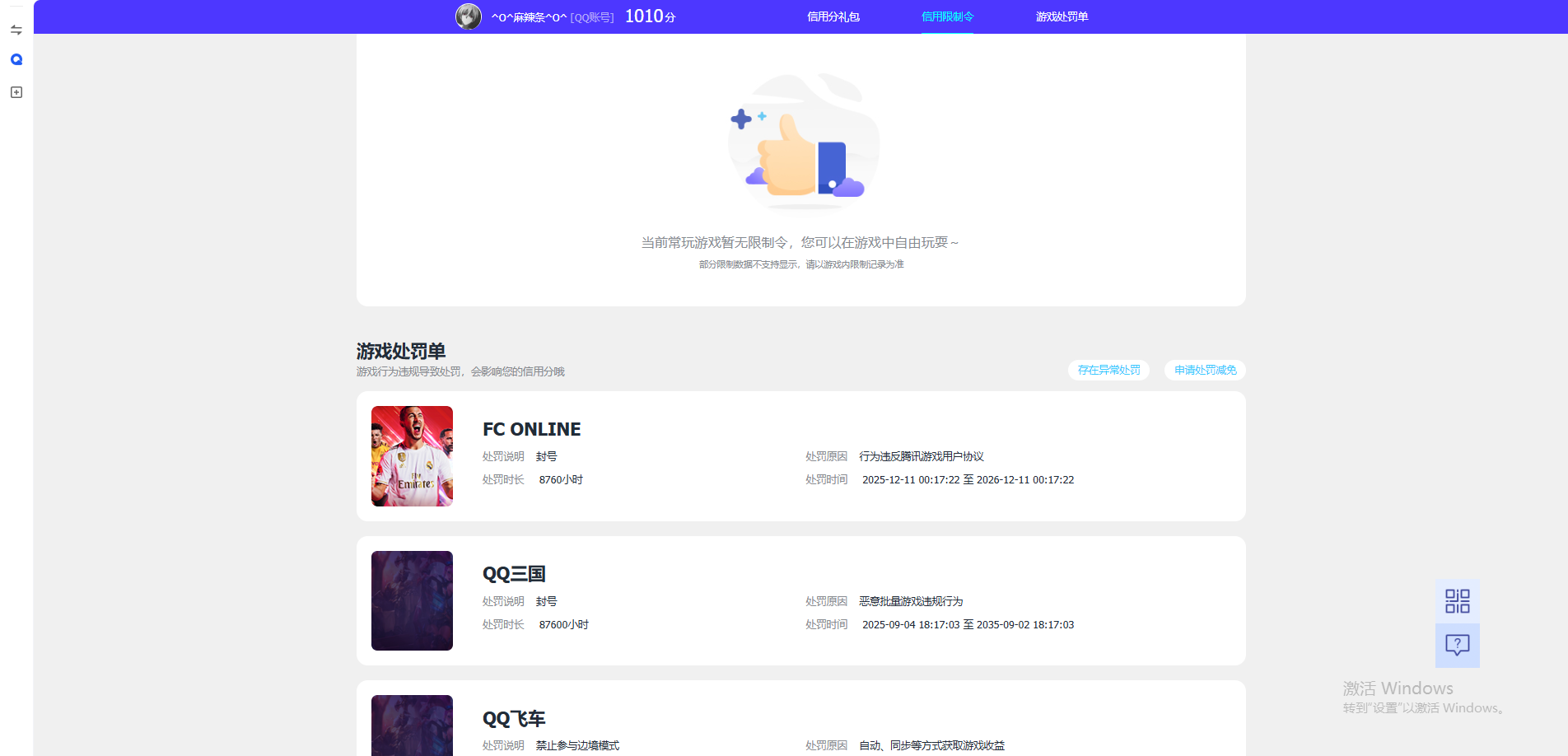Click 自动、同步等方式获取游戏收益 reason text

pos(931,745)
